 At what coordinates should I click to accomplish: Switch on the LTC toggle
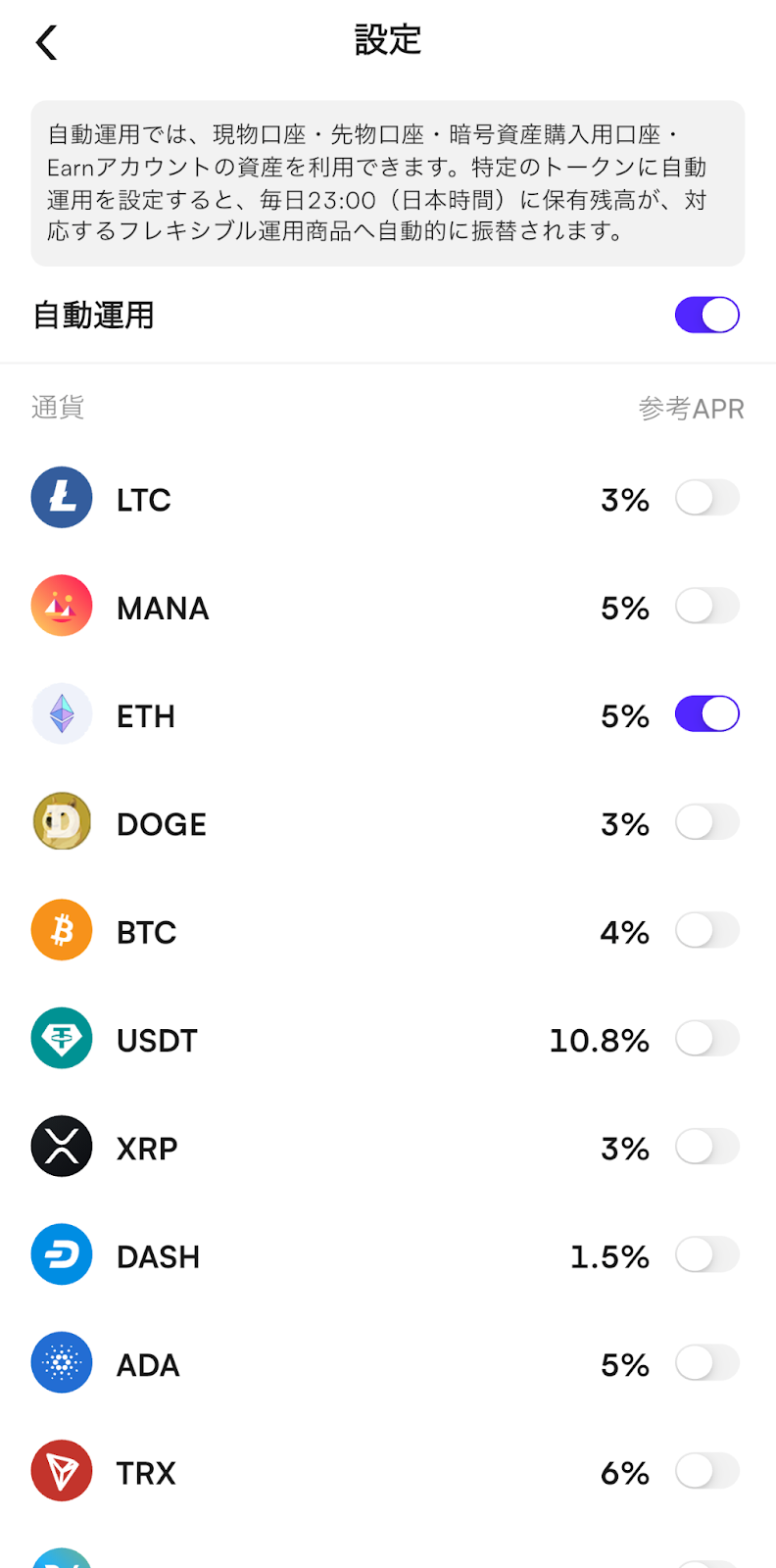[706, 498]
